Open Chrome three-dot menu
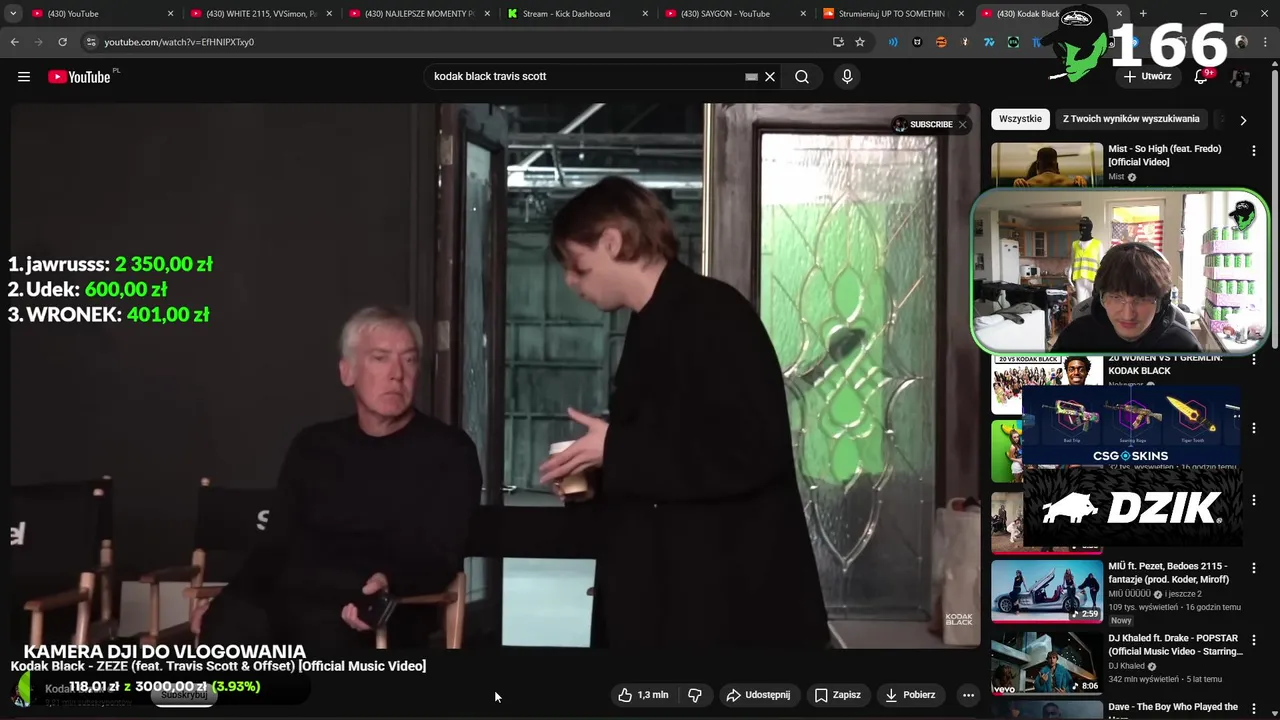 point(1265,42)
